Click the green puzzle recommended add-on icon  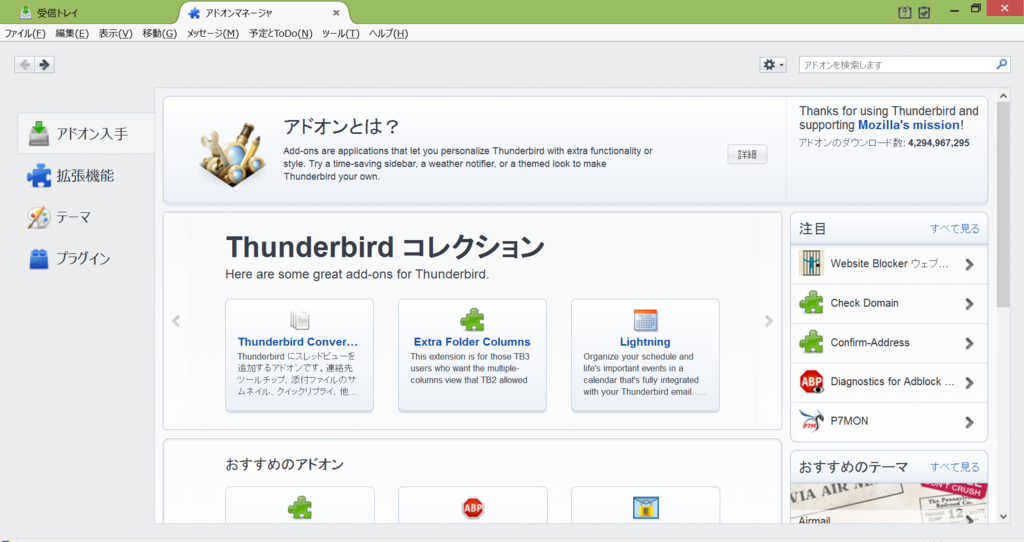(x=300, y=507)
